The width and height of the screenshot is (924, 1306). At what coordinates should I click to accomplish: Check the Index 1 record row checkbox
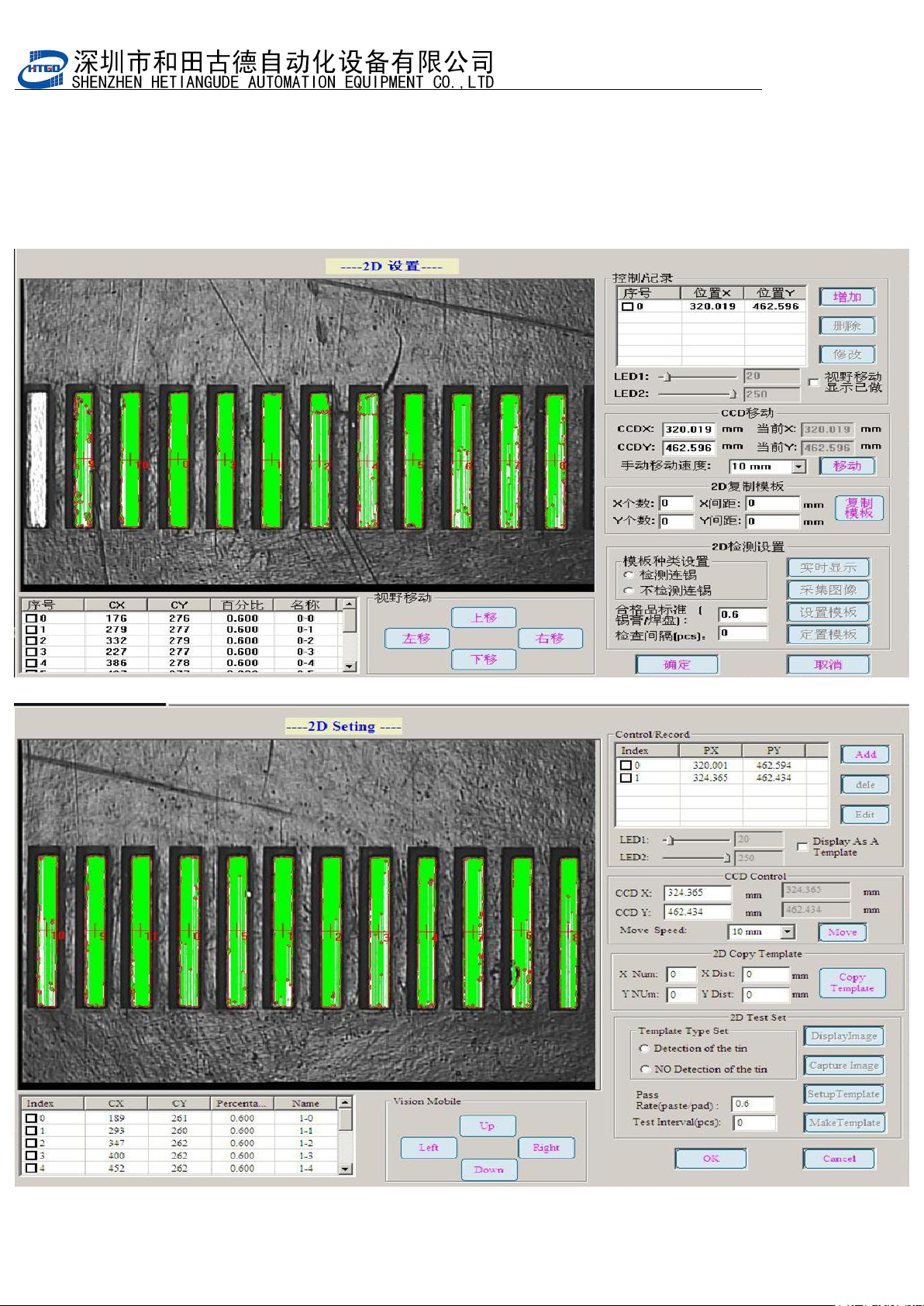626,778
